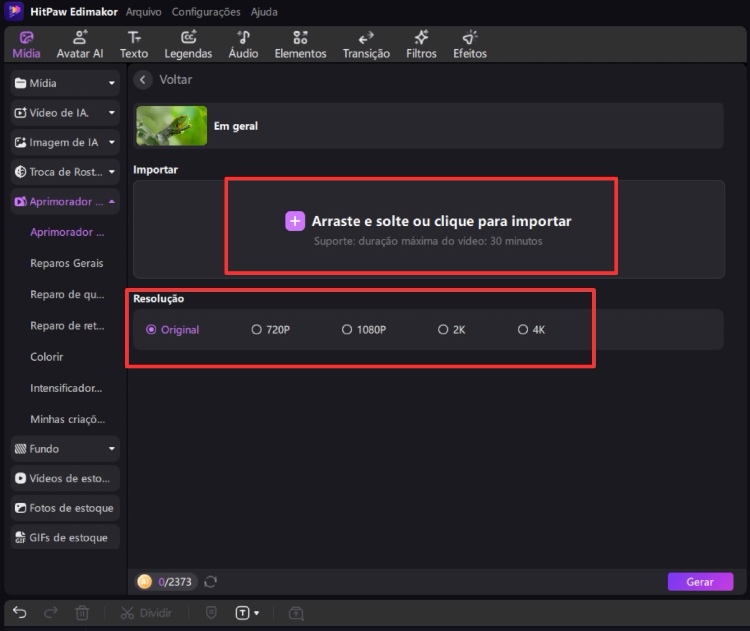Viewport: 750px width, 631px height.
Task: Click the refresh credits icon
Action: (x=211, y=582)
